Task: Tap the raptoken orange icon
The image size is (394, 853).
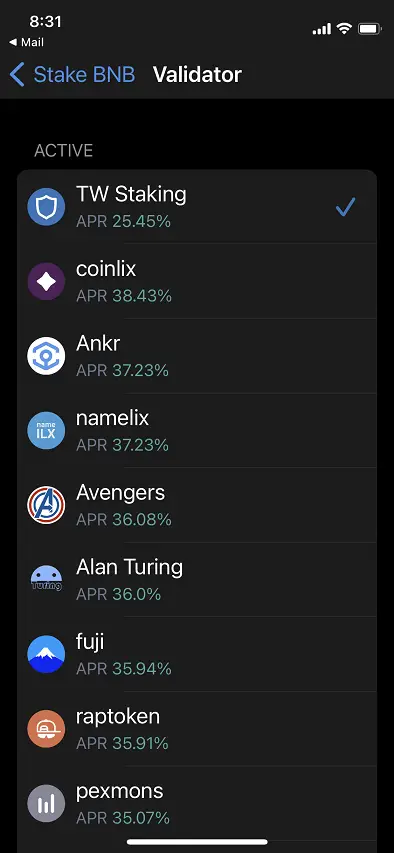Action: pos(46,728)
